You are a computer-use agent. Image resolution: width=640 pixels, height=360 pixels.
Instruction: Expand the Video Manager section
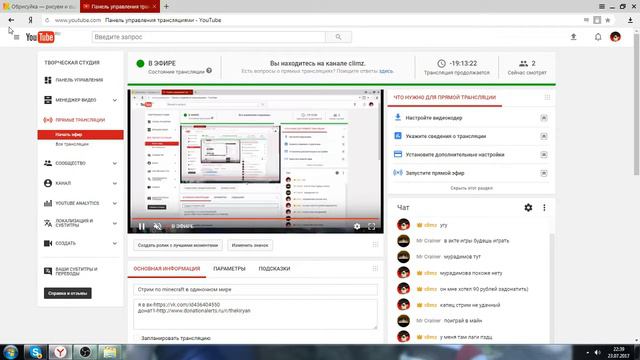pyautogui.click(x=115, y=100)
